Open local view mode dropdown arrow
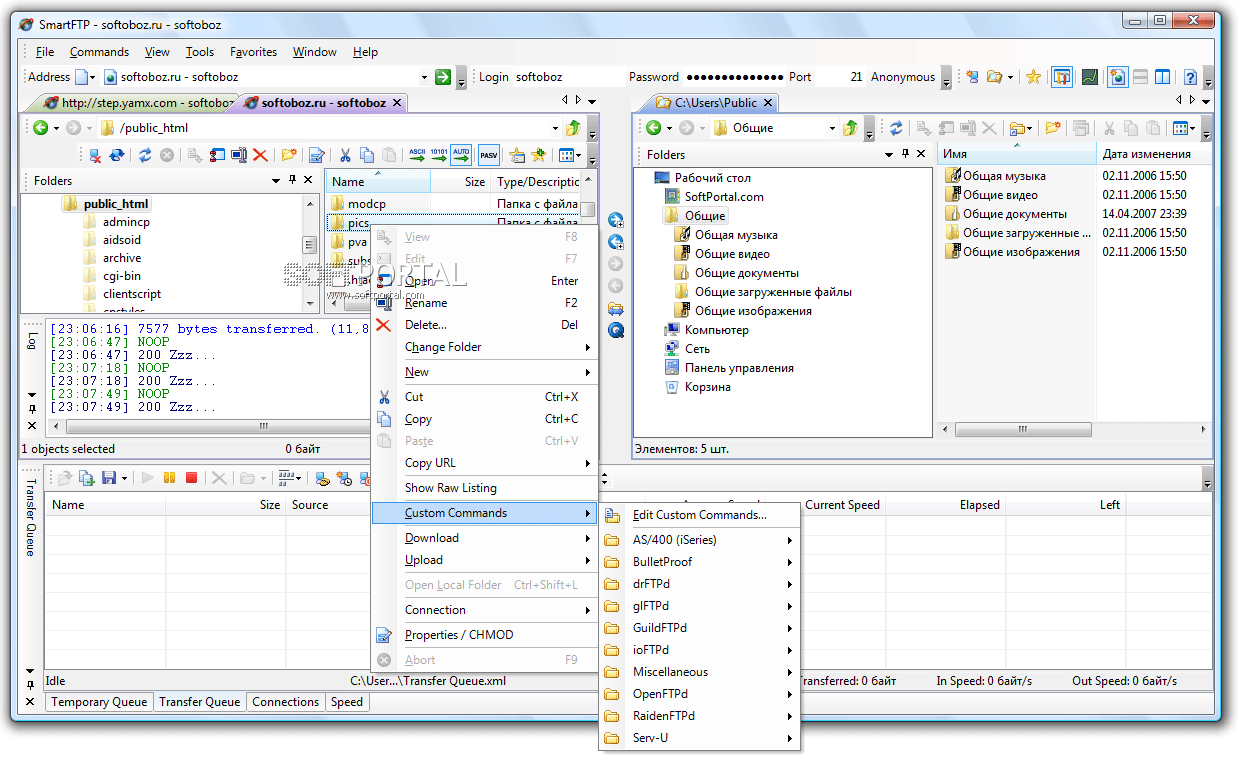 (x=1192, y=128)
